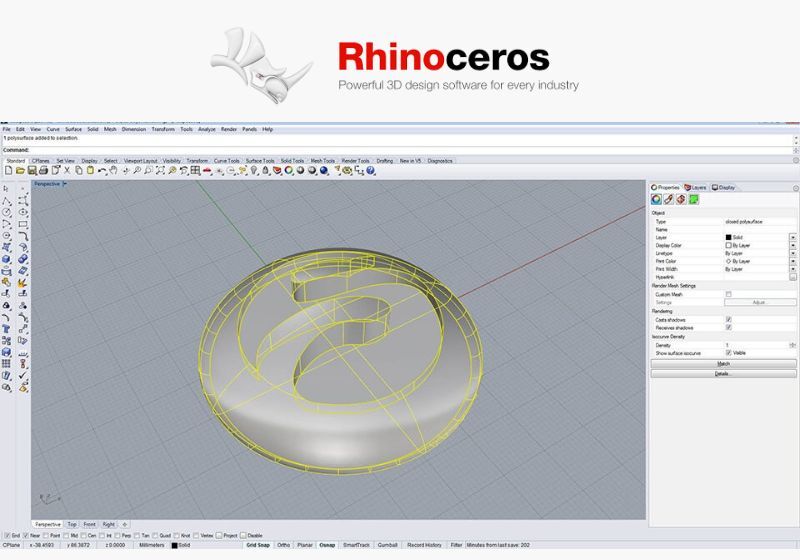This screenshot has width=800, height=560.
Task: Open the Display Color dropdown
Action: [792, 245]
